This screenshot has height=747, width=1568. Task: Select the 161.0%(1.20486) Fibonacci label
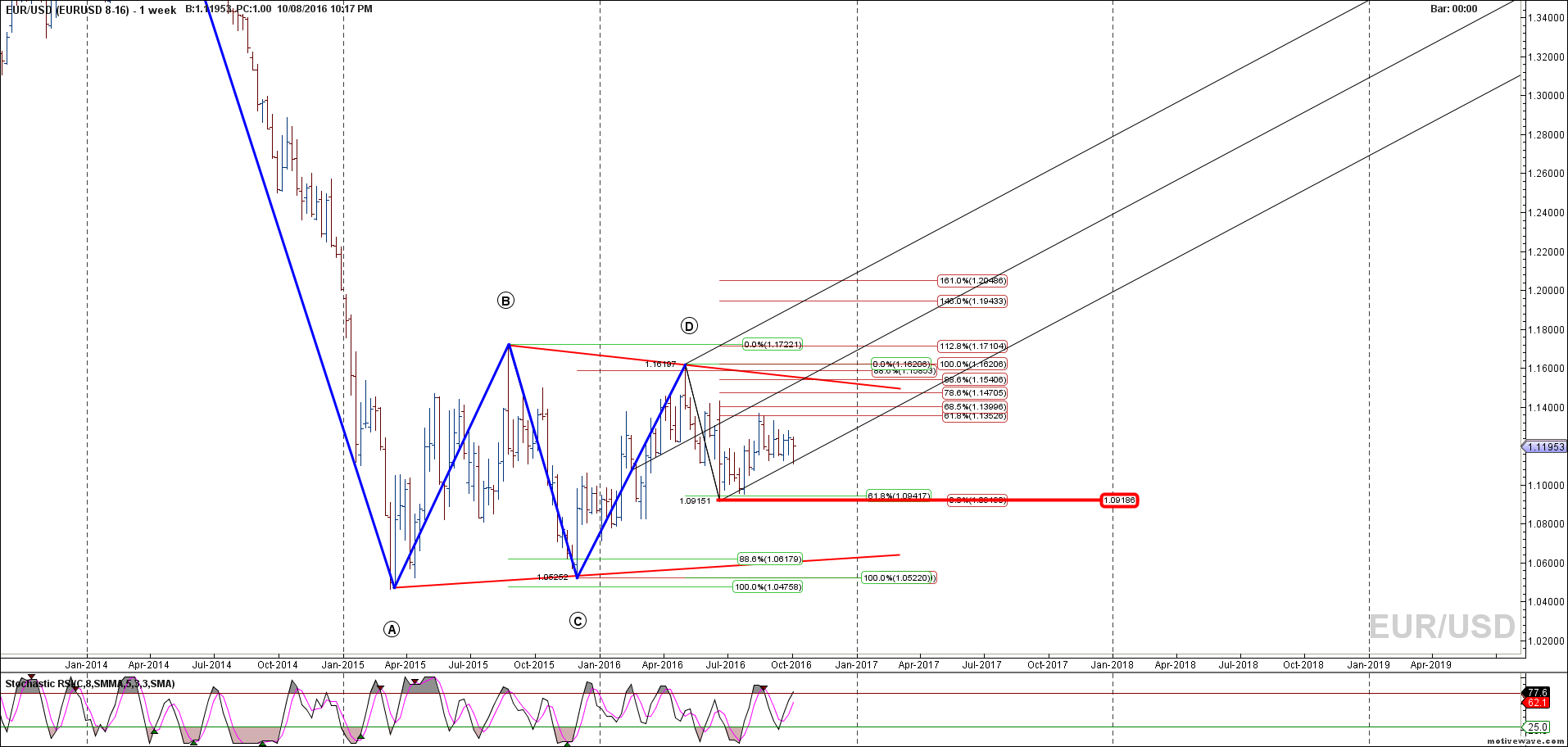(x=972, y=281)
